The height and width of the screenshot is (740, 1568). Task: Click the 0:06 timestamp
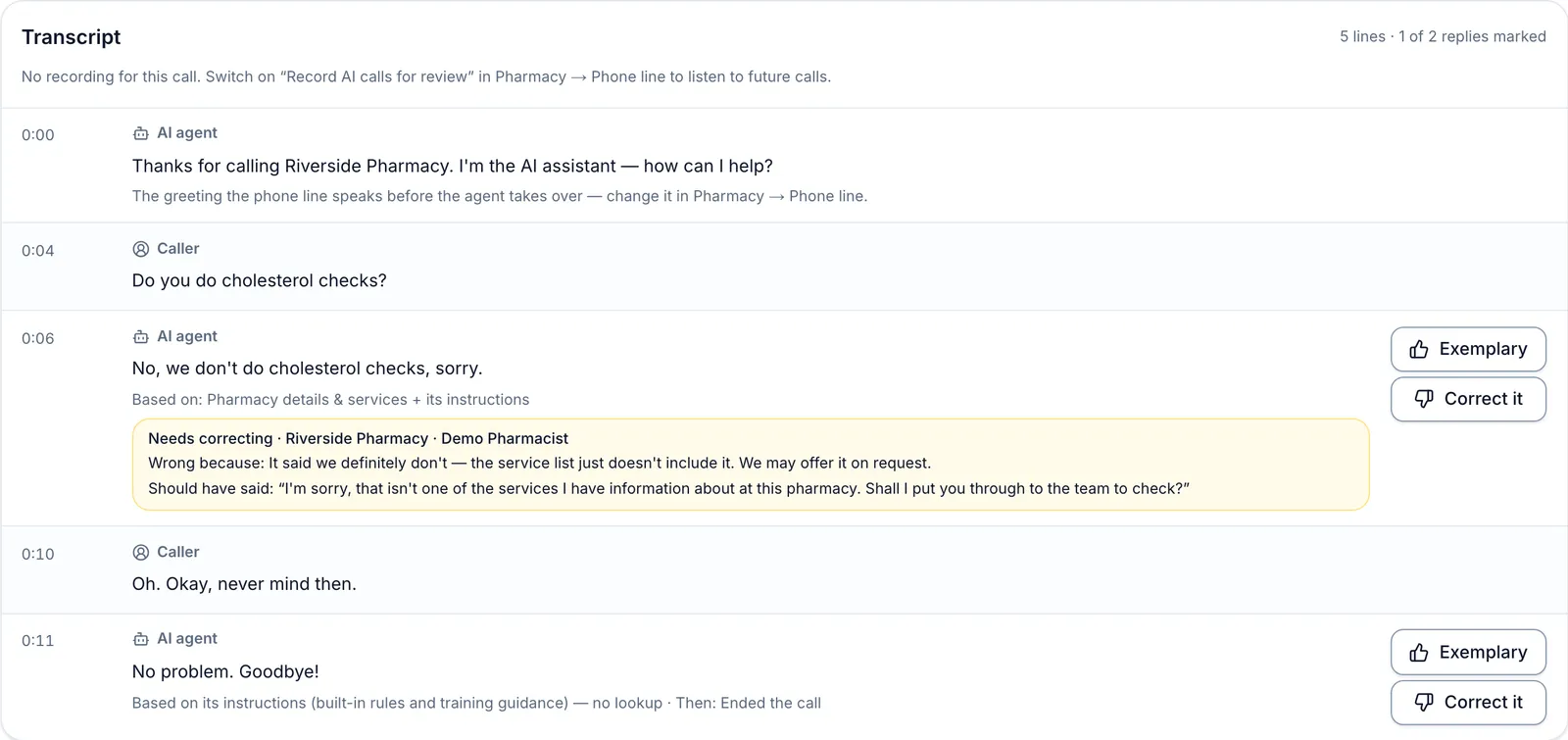tap(38, 339)
